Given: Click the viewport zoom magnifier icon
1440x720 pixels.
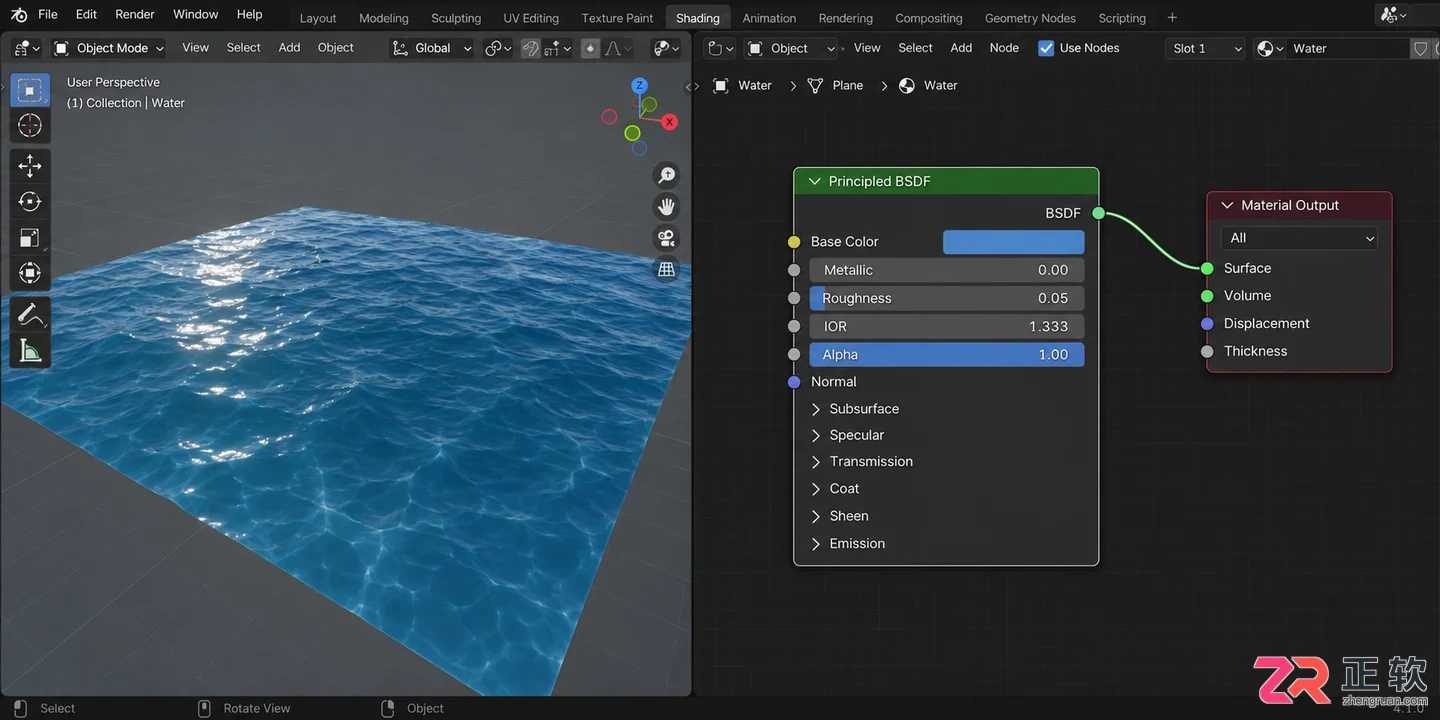Looking at the screenshot, I should pyautogui.click(x=666, y=176).
